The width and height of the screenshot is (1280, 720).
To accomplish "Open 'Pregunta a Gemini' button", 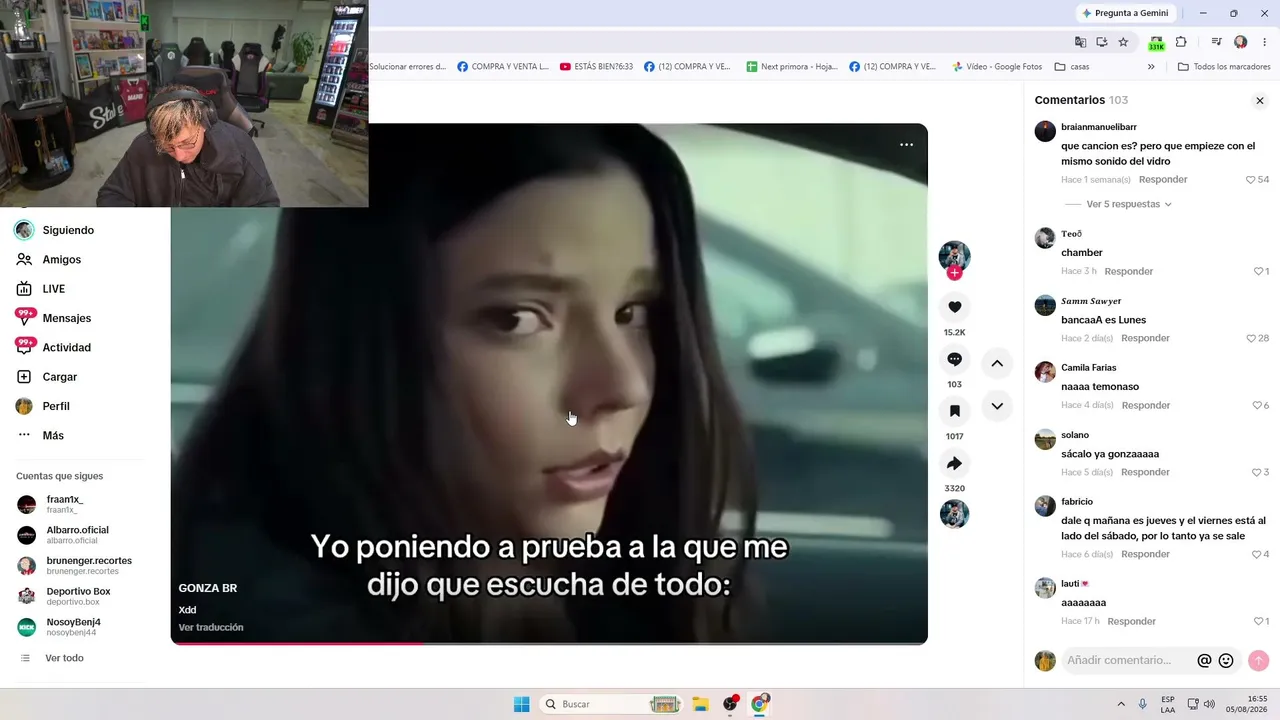I will (1125, 13).
